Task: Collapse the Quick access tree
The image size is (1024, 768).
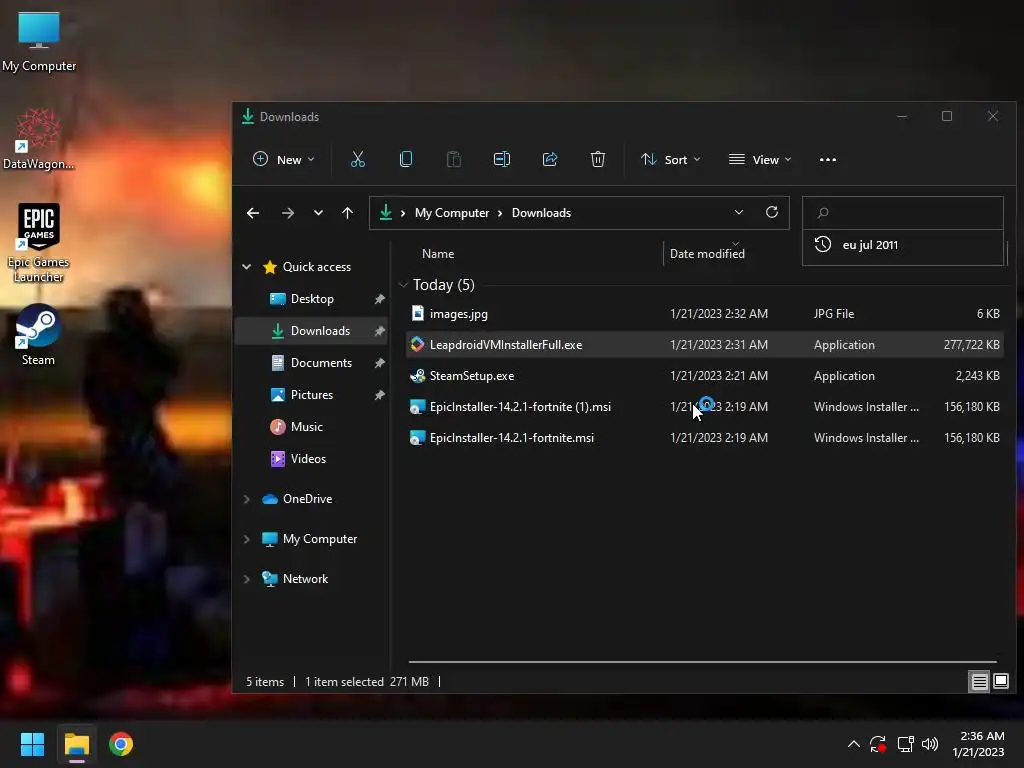Action: pyautogui.click(x=247, y=266)
